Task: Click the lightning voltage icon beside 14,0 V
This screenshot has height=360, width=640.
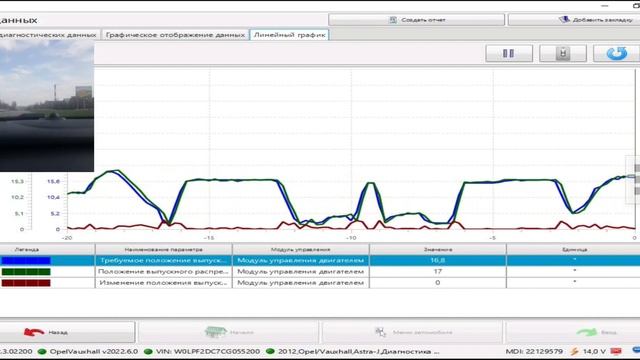Action: [x=575, y=351]
